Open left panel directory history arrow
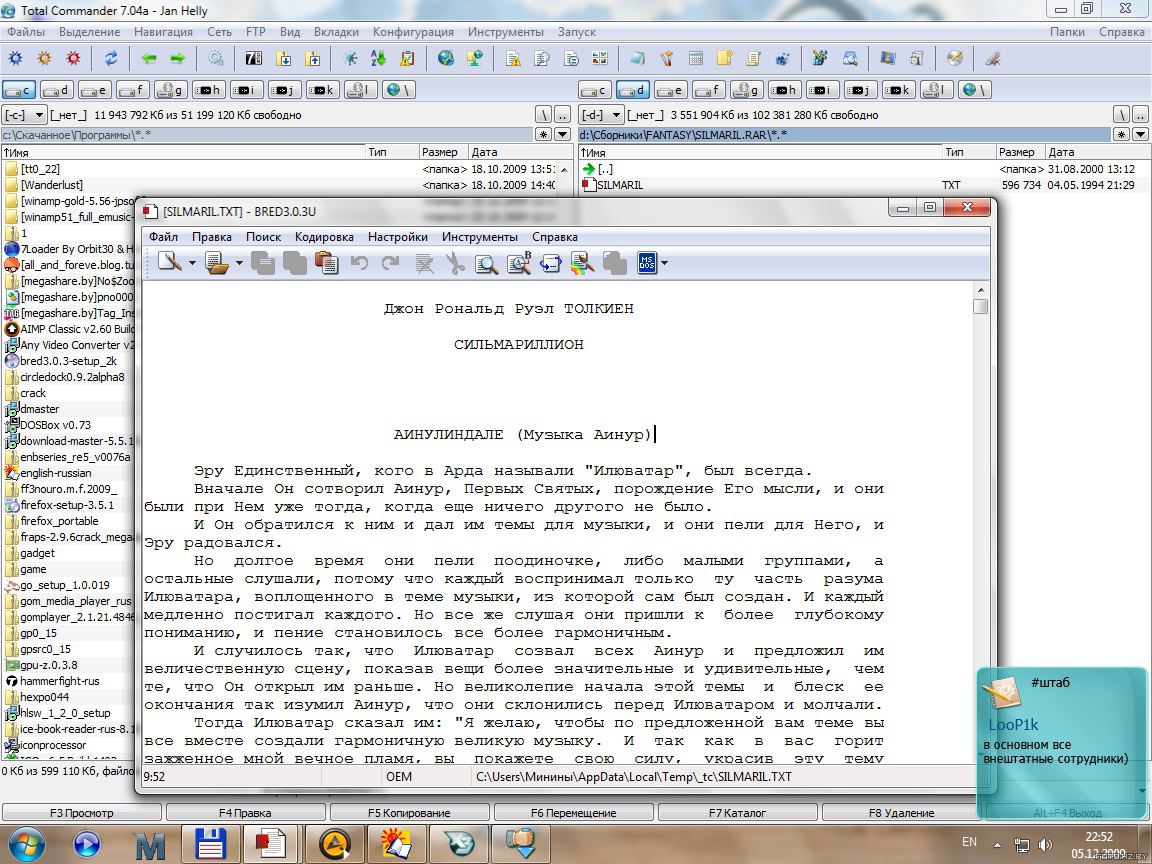The height and width of the screenshot is (864, 1152). pyautogui.click(x=562, y=134)
